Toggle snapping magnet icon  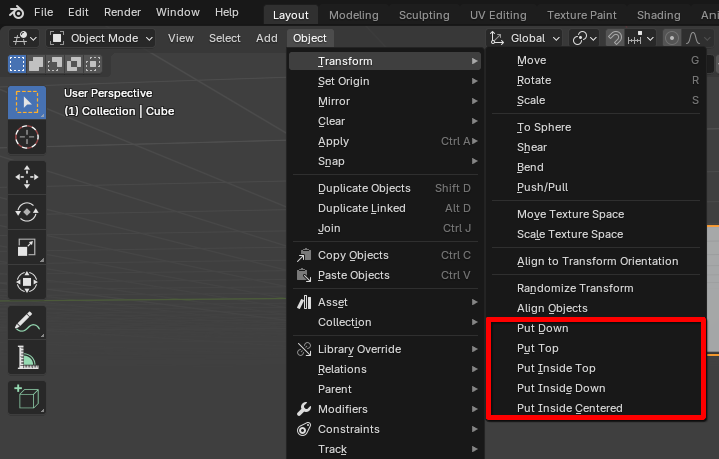(x=615, y=38)
